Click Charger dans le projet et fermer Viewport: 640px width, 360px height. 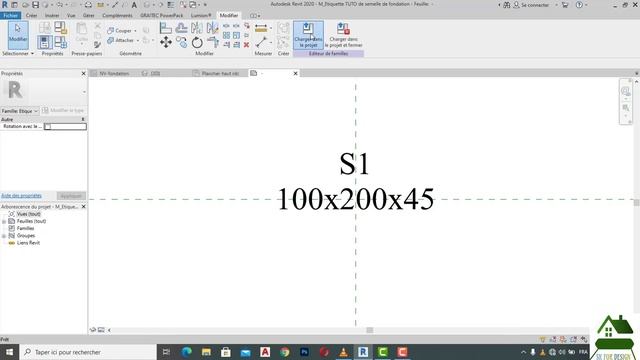pos(343,35)
